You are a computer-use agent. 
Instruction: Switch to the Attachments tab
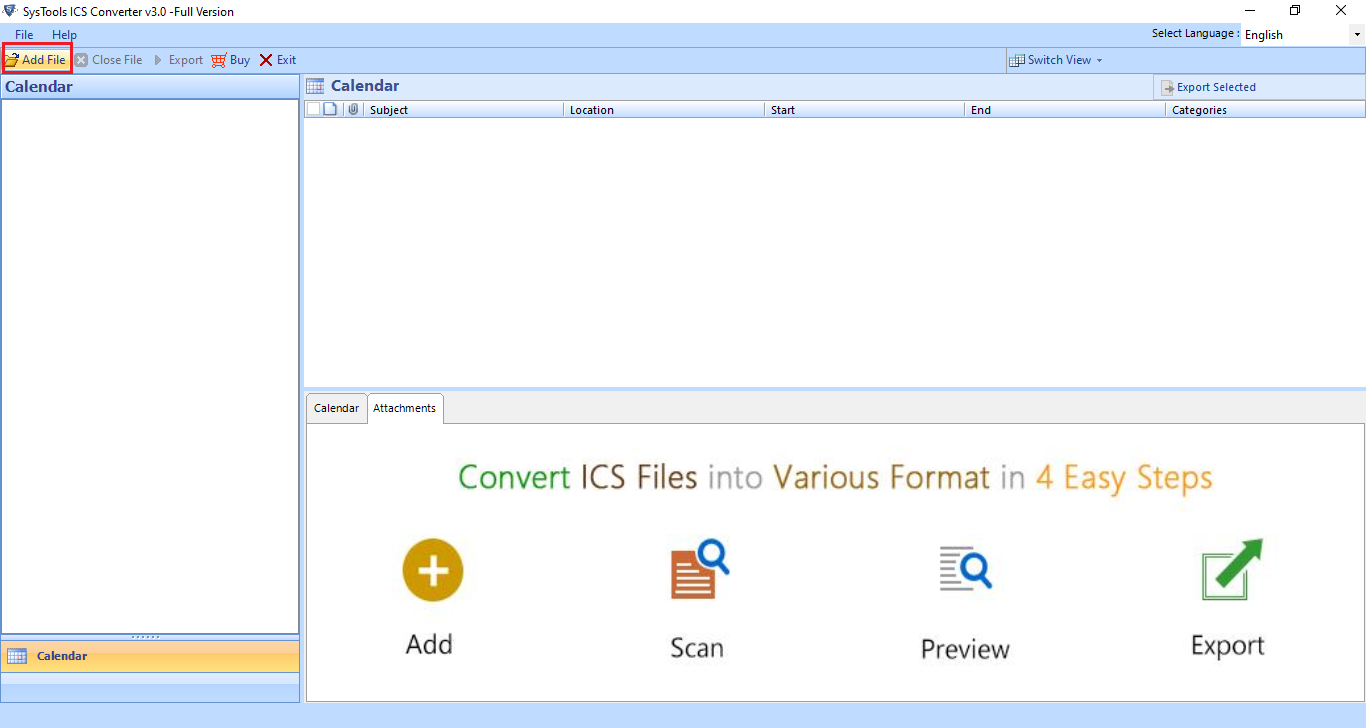tap(405, 408)
